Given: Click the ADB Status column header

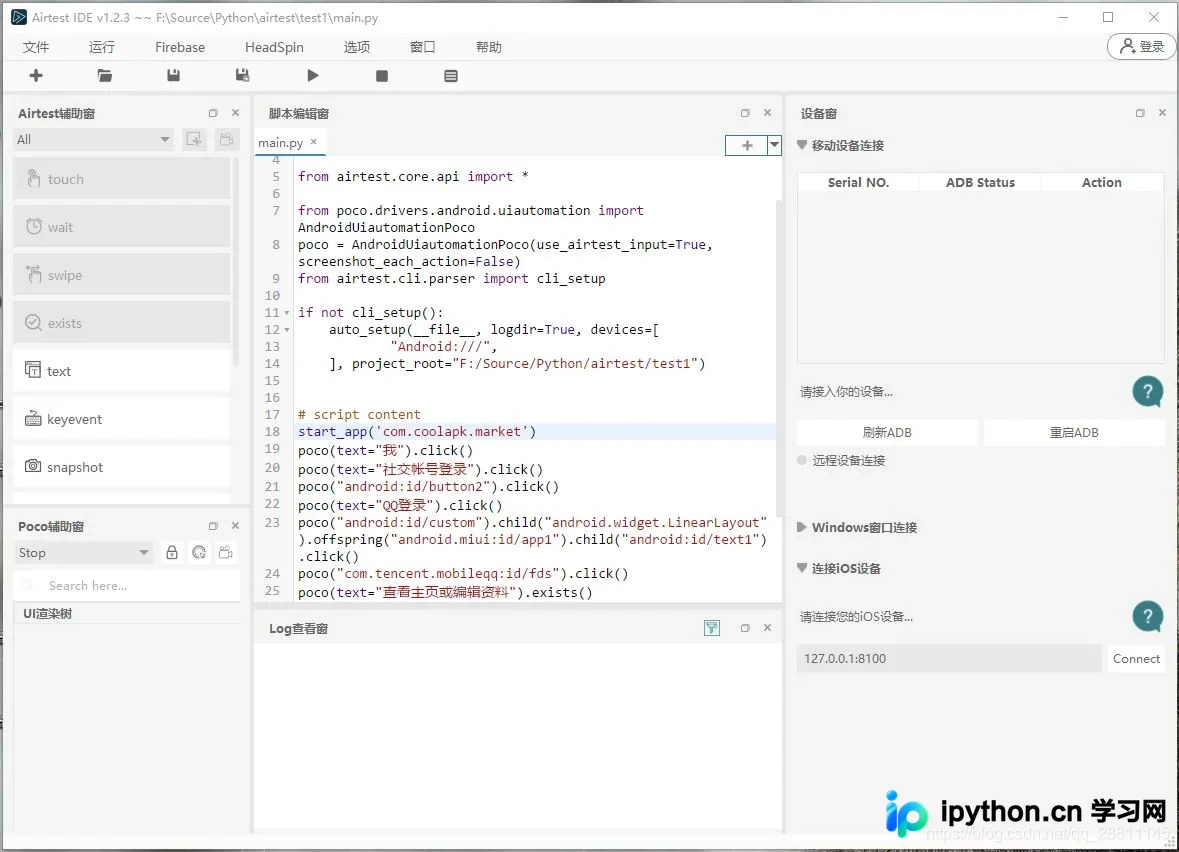Looking at the screenshot, I should coord(980,182).
